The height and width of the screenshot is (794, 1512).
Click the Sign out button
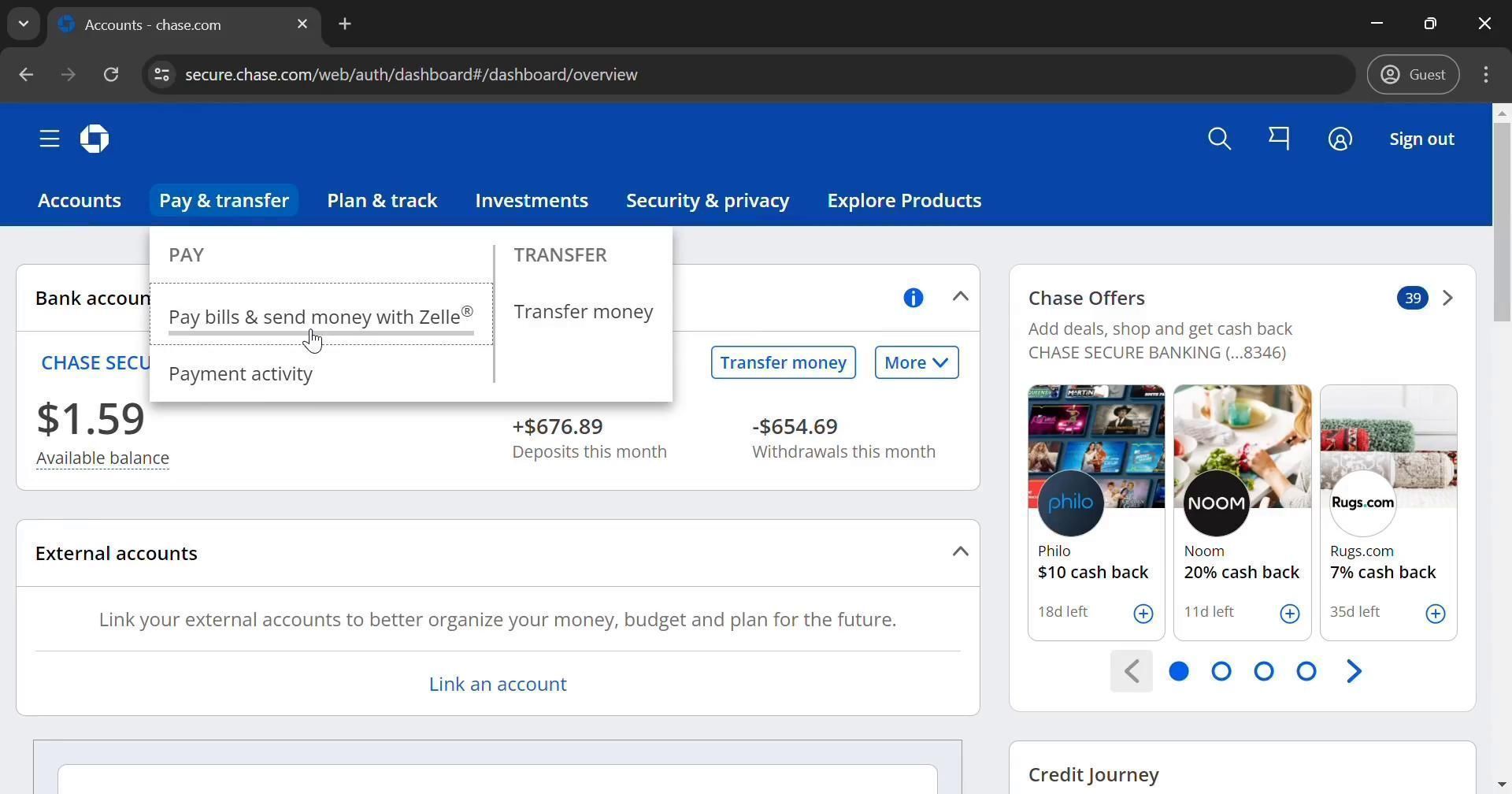1421,139
